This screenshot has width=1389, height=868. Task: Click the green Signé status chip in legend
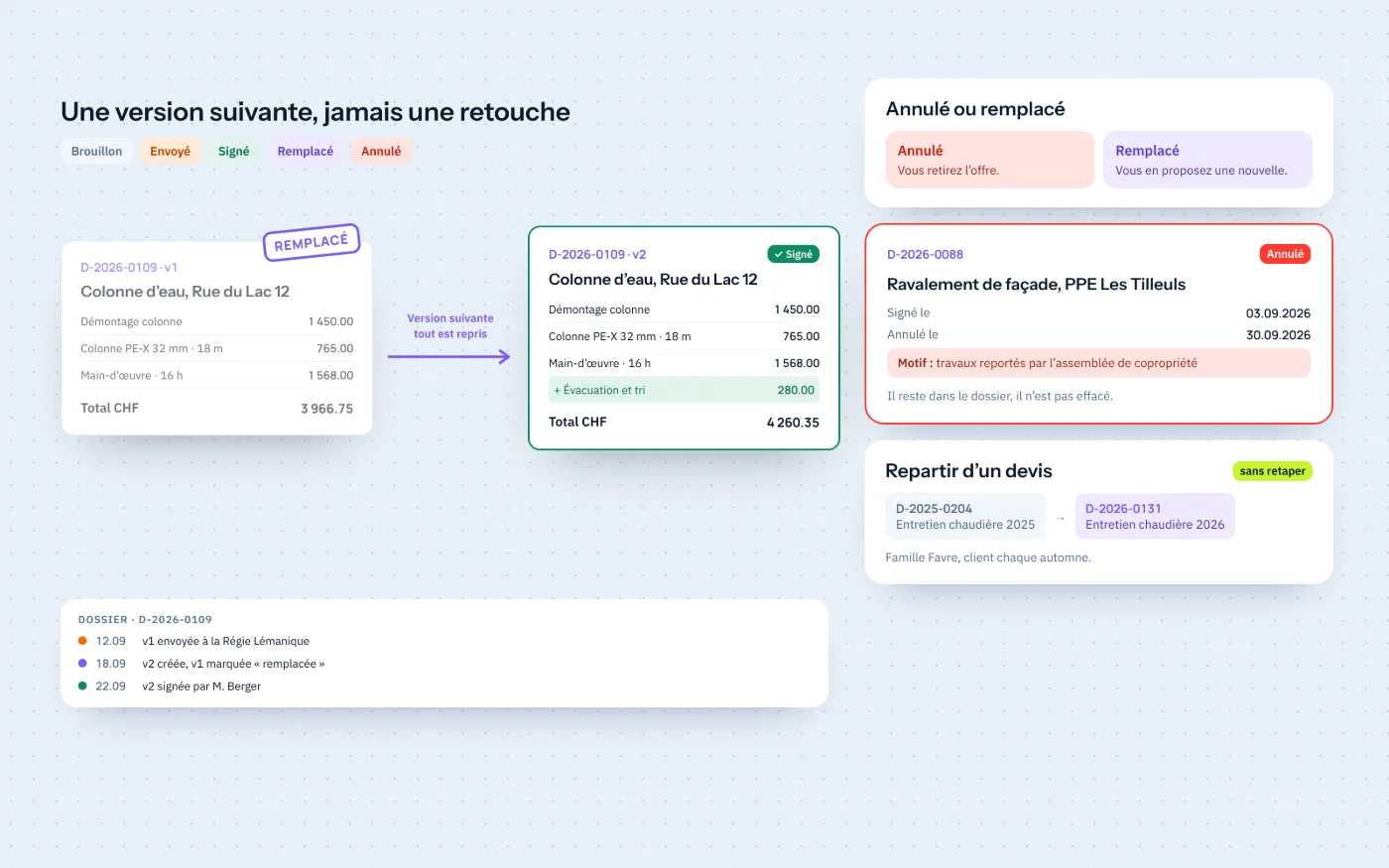coord(234,152)
